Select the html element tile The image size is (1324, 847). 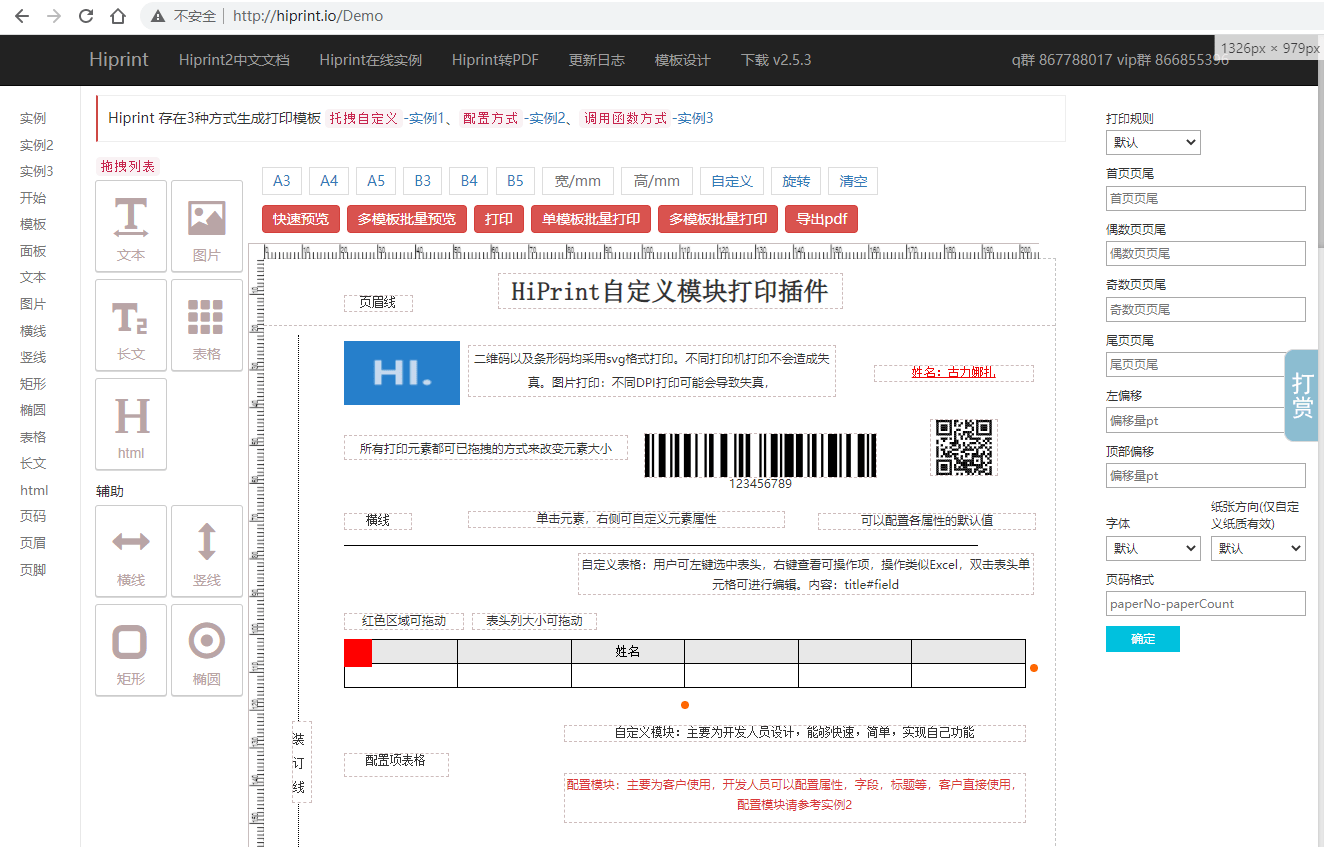click(x=131, y=424)
